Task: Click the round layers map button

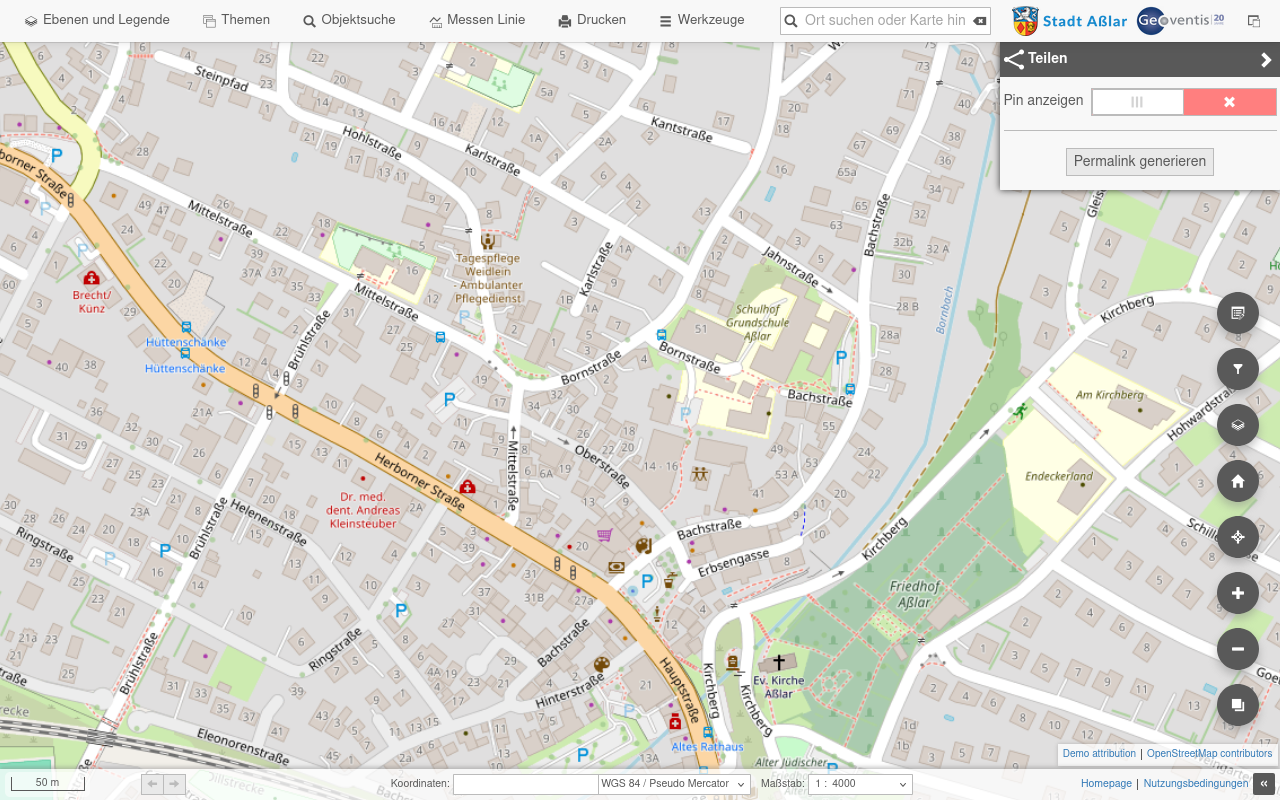Action: [x=1238, y=425]
